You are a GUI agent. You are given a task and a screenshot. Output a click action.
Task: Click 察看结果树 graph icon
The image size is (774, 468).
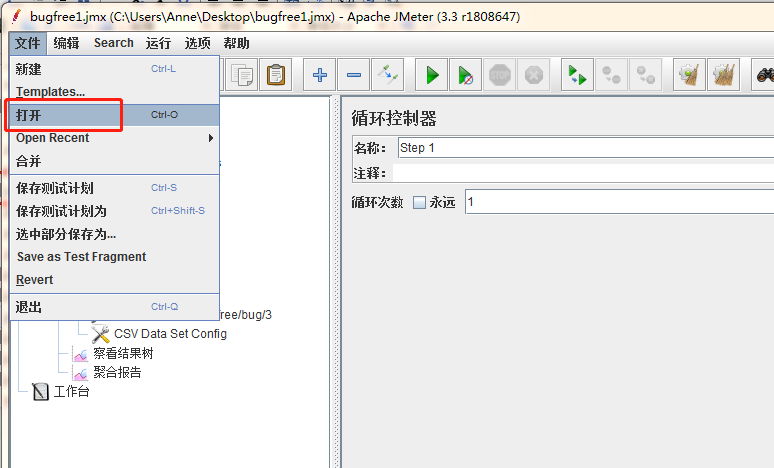point(80,353)
